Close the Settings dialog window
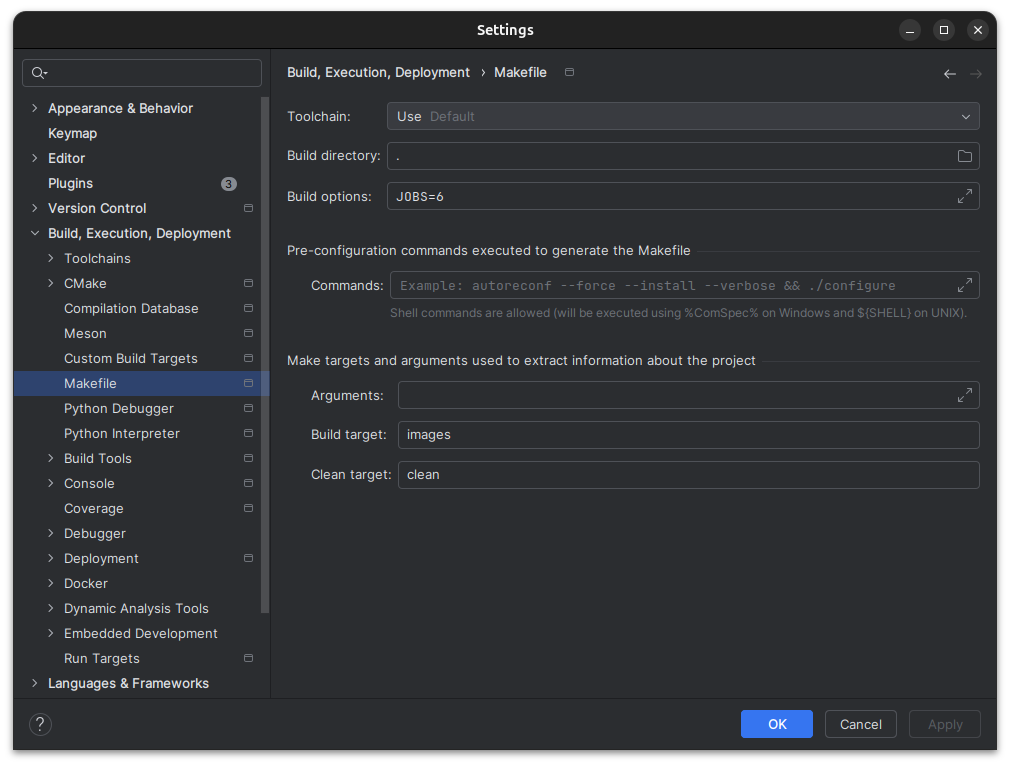This screenshot has height=766, width=1010. click(978, 30)
